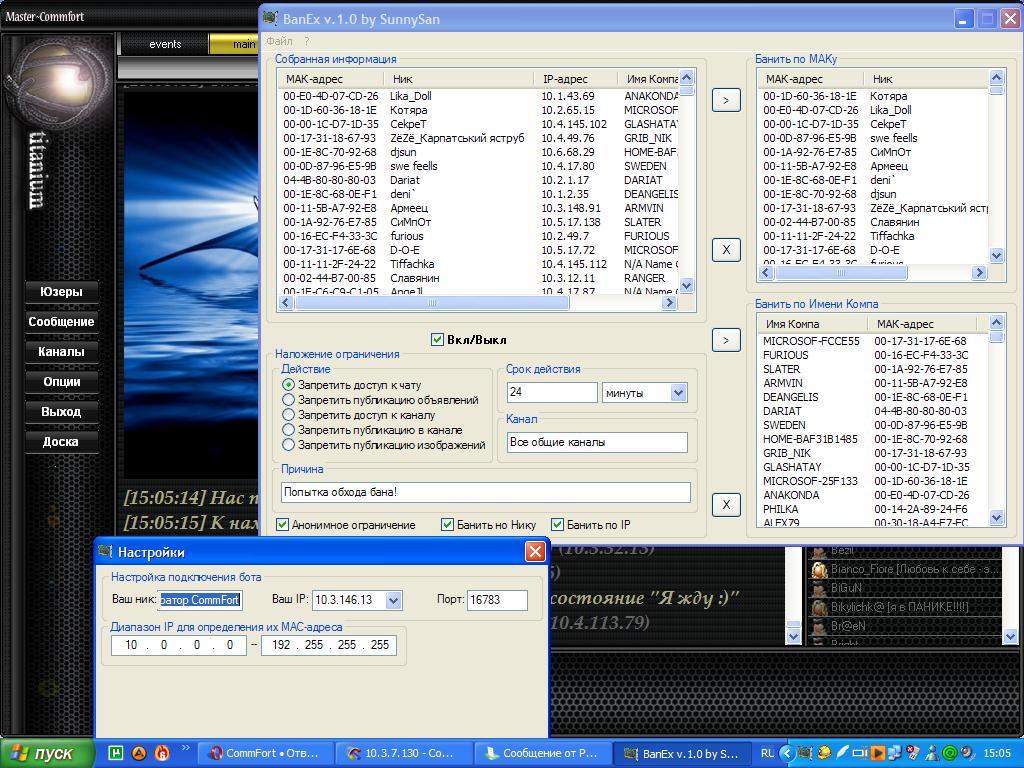Viewport: 1024px width, 768px height.
Task: Click Bianco_Fiore's avatar icon in user list
Action: pos(818,570)
